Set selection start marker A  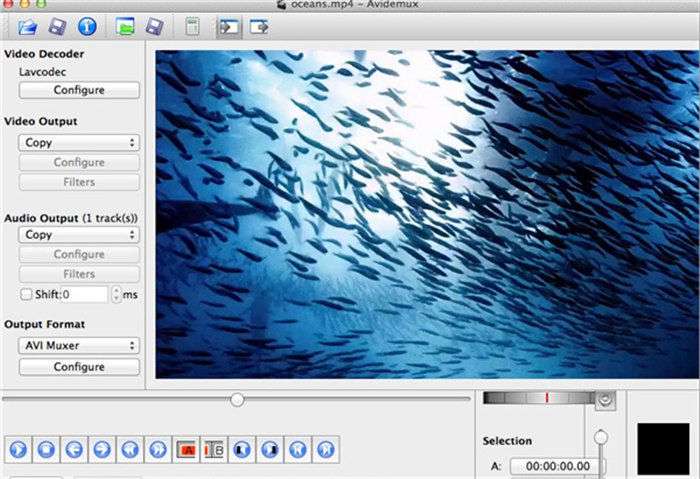click(186, 449)
